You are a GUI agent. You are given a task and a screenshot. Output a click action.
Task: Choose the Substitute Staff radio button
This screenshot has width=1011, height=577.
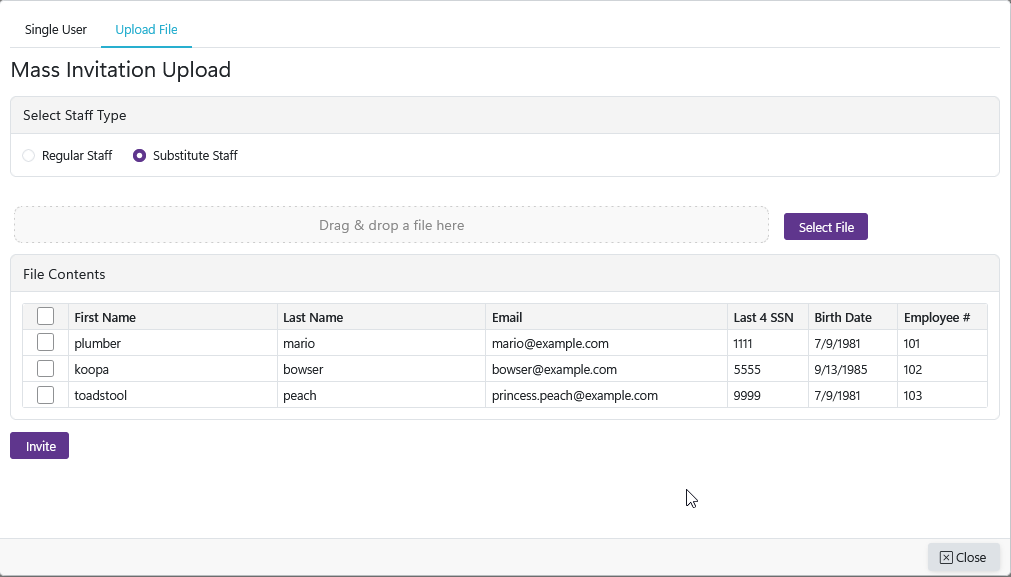pyautogui.click(x=140, y=156)
